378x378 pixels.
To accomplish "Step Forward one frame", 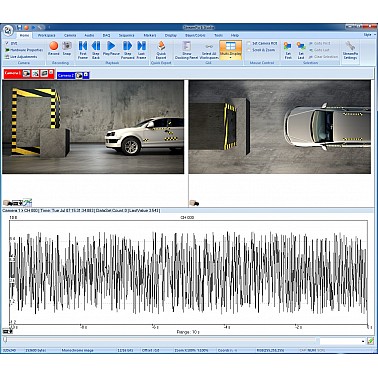I will [x=127, y=50].
